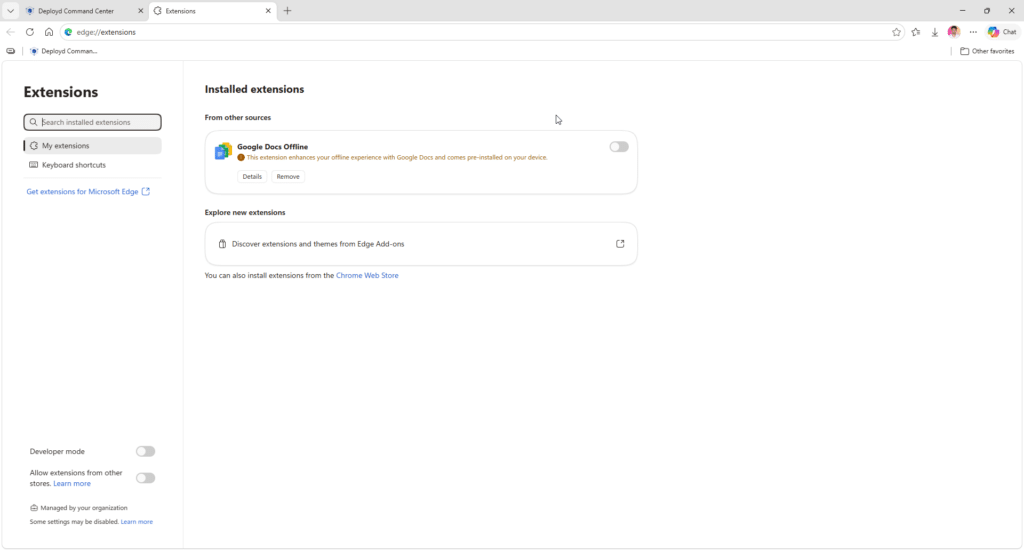
Task: Click the Managed by your organization text
Action: click(84, 508)
